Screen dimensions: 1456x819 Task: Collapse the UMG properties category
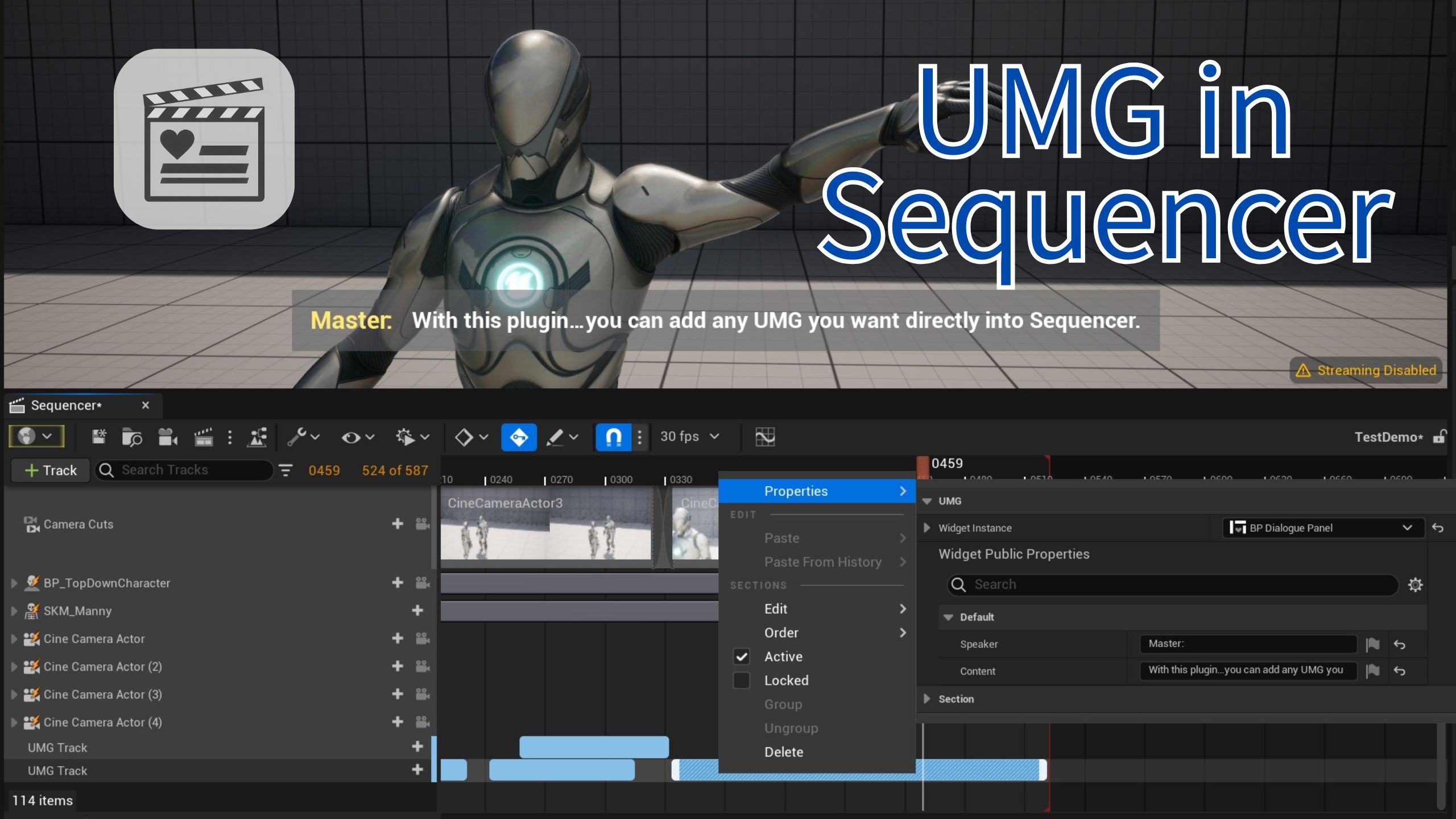927,501
